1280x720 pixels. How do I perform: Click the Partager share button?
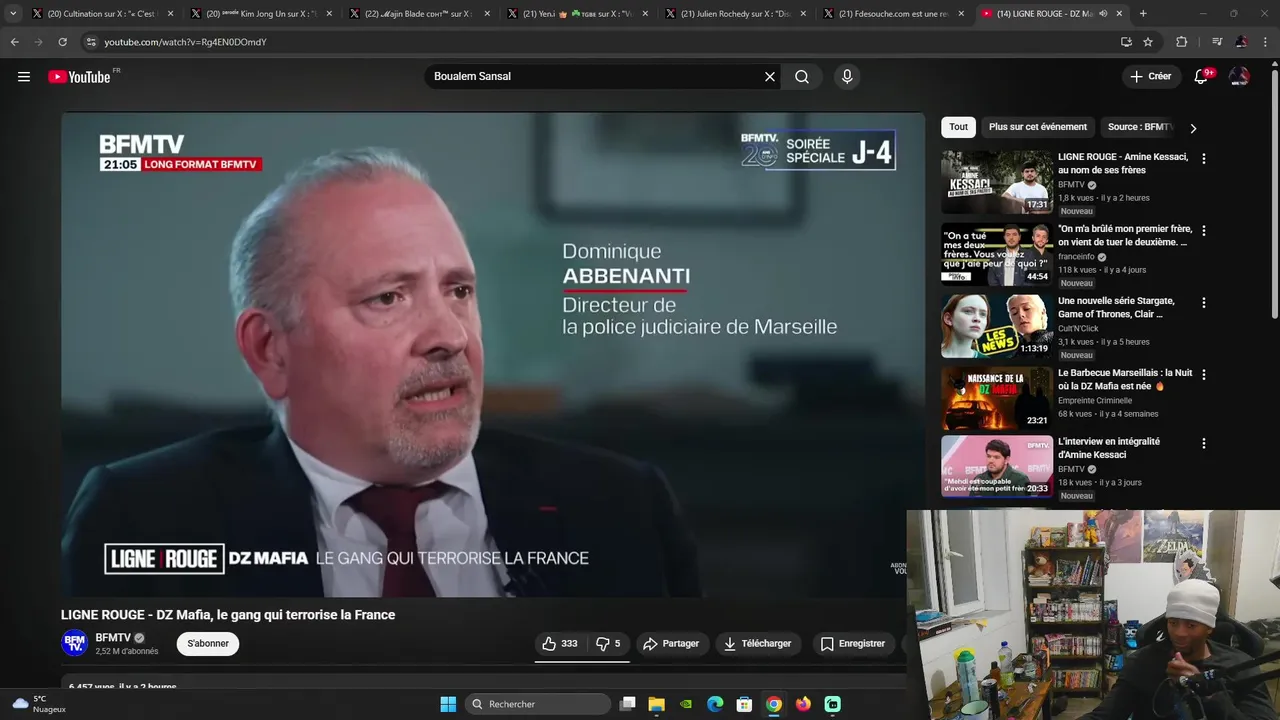click(671, 644)
